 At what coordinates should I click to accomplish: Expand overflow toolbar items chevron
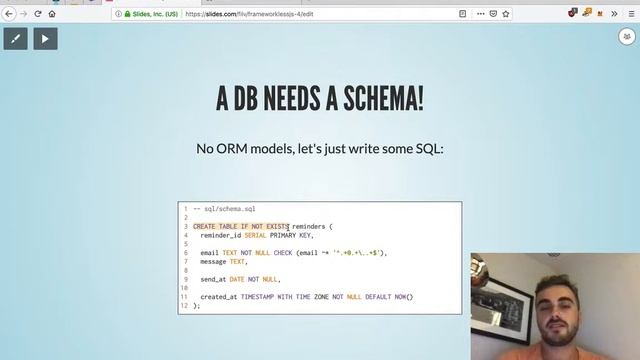coord(614,14)
